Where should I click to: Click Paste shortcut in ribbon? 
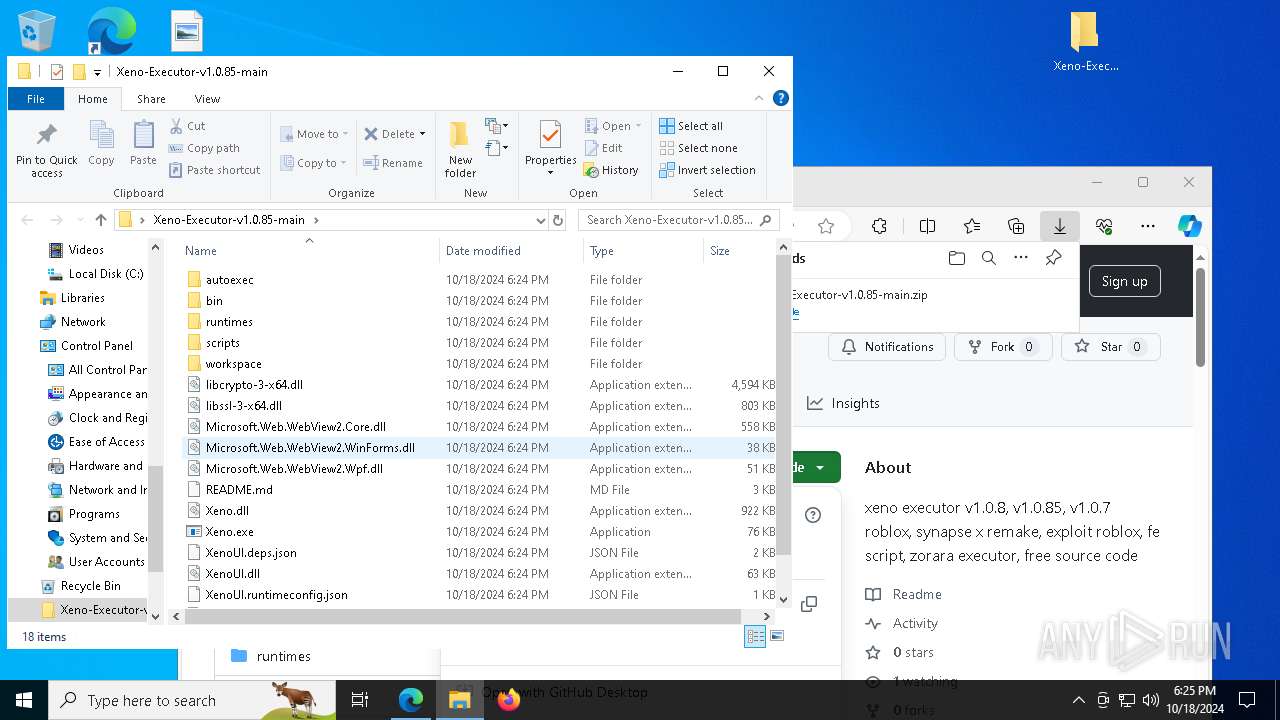click(x=214, y=170)
